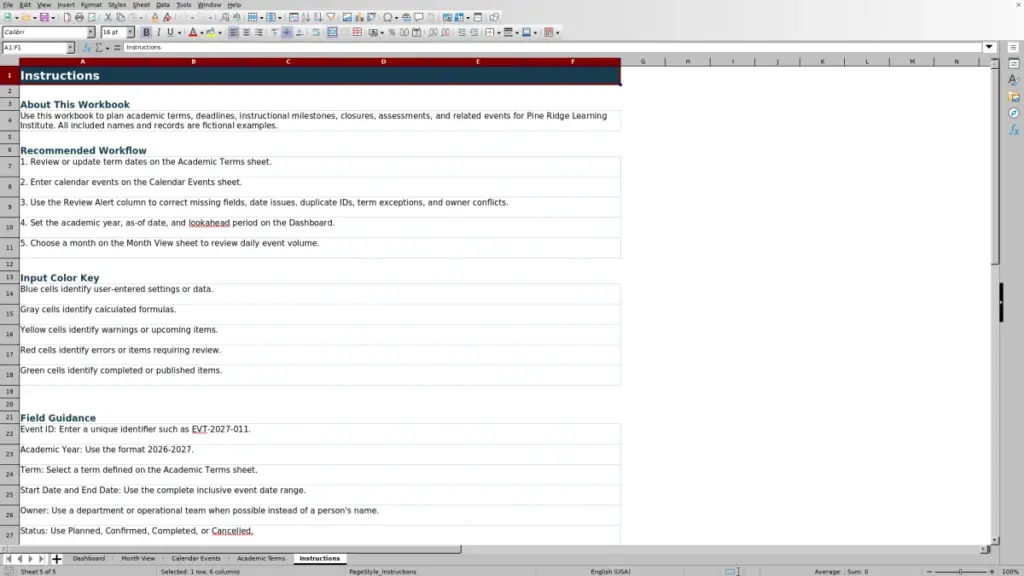Click the Align Right icon

[x=259, y=32]
